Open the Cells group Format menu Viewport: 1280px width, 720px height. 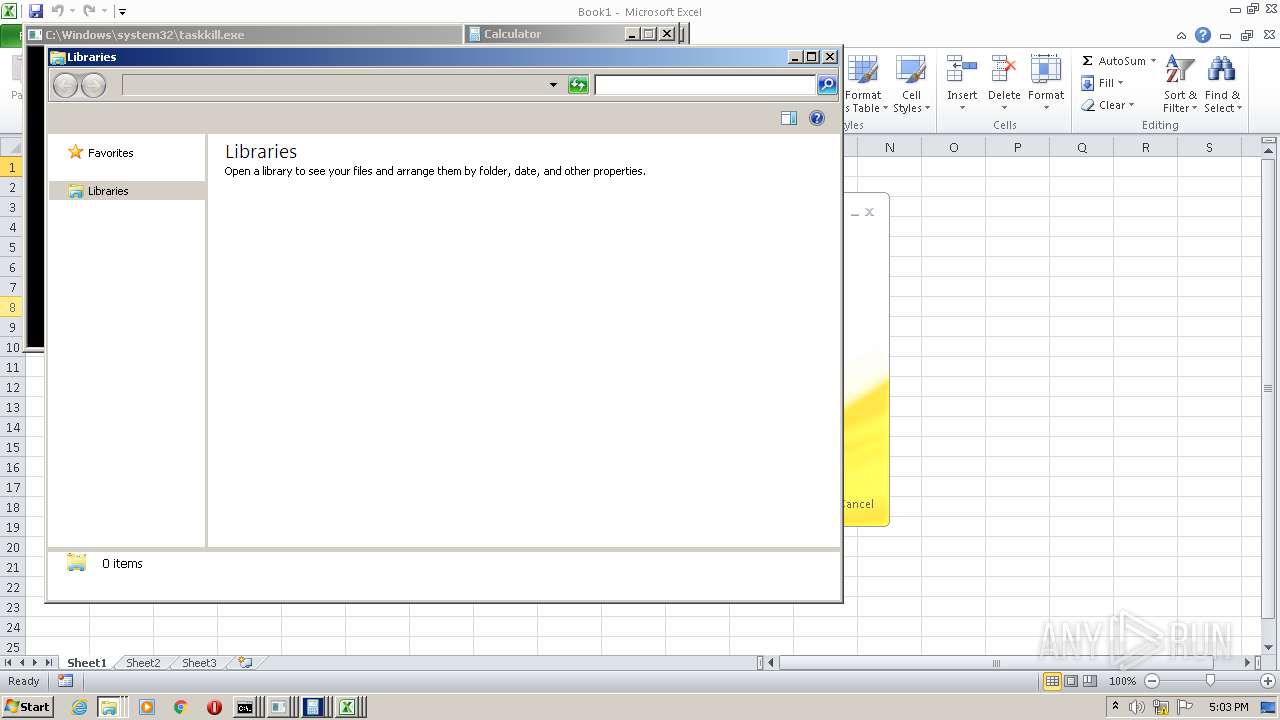click(1046, 85)
